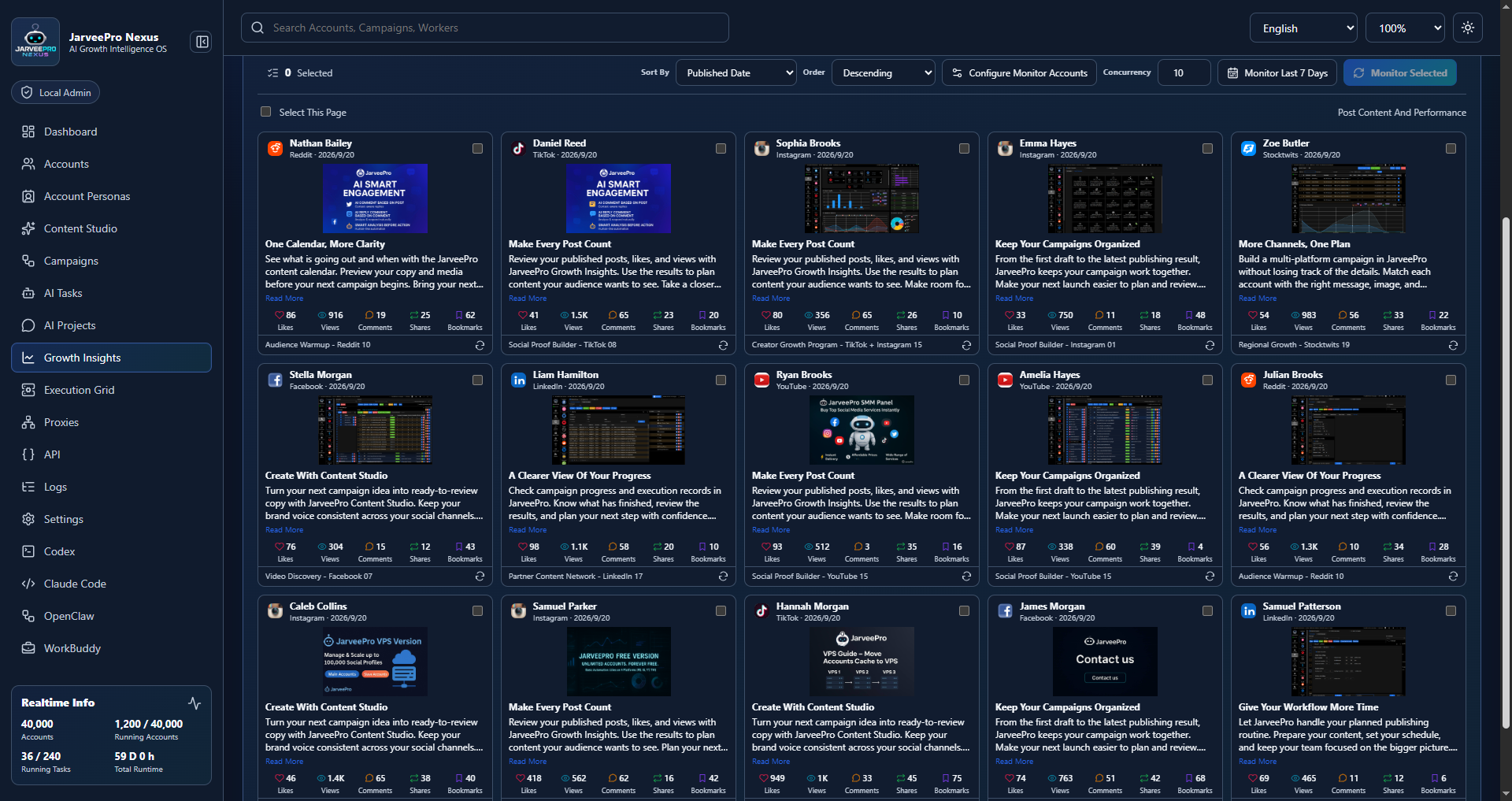Open Proxies in the sidebar
Screen dimensions: 1512x801
tap(111, 422)
